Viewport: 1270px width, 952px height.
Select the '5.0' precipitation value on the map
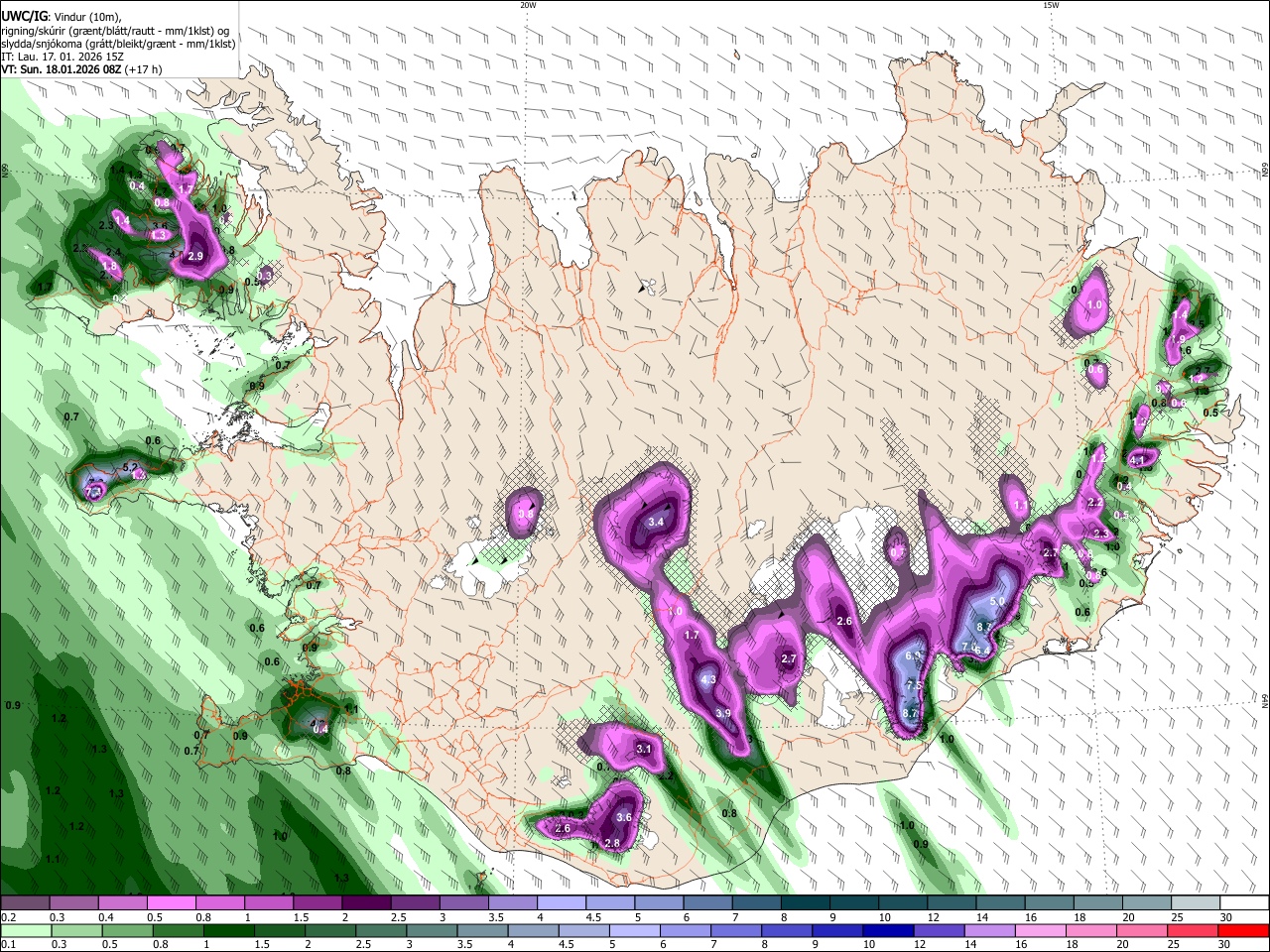point(997,601)
